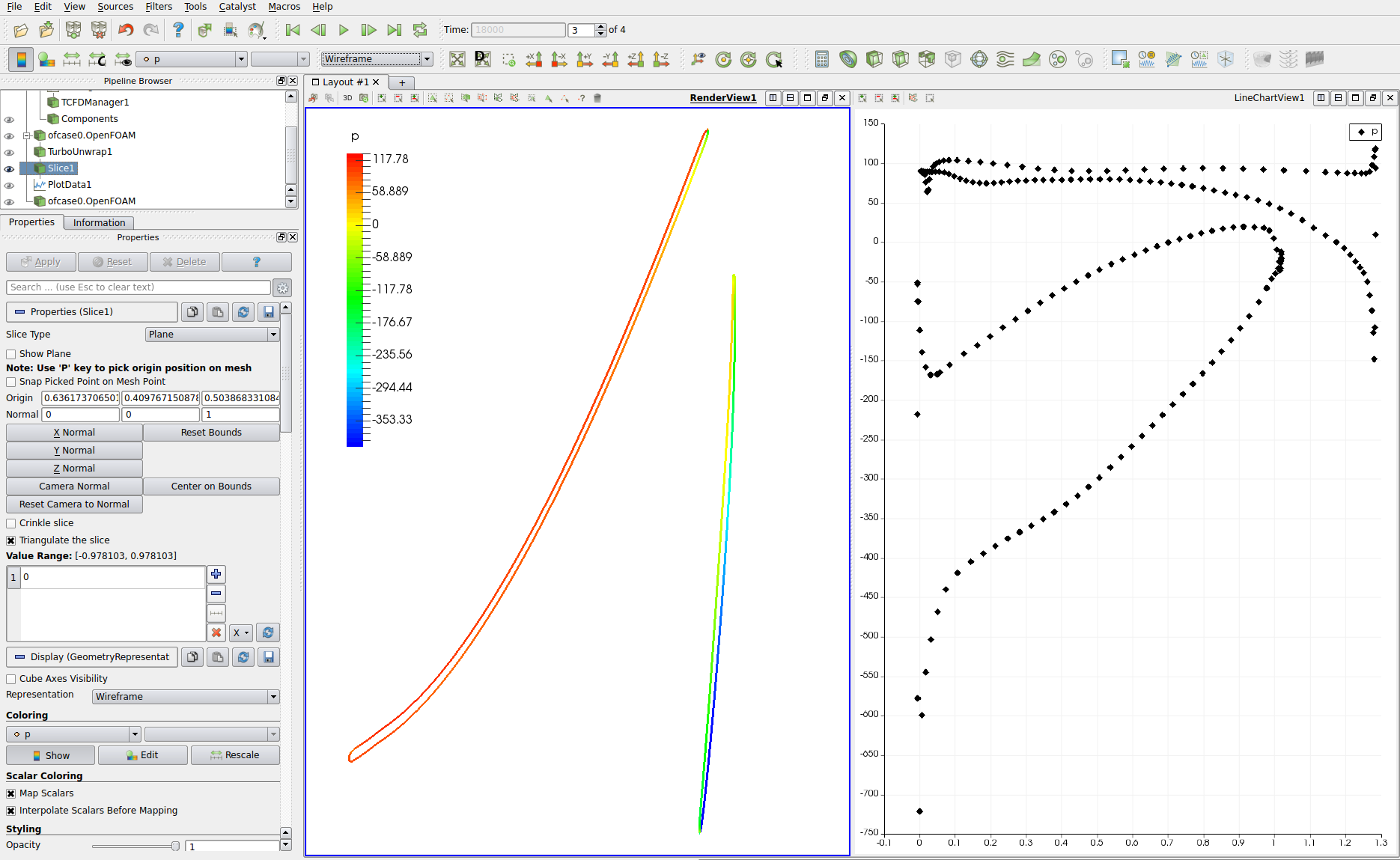Open the Filters menu
This screenshot has width=1400, height=860.
pos(158,7)
